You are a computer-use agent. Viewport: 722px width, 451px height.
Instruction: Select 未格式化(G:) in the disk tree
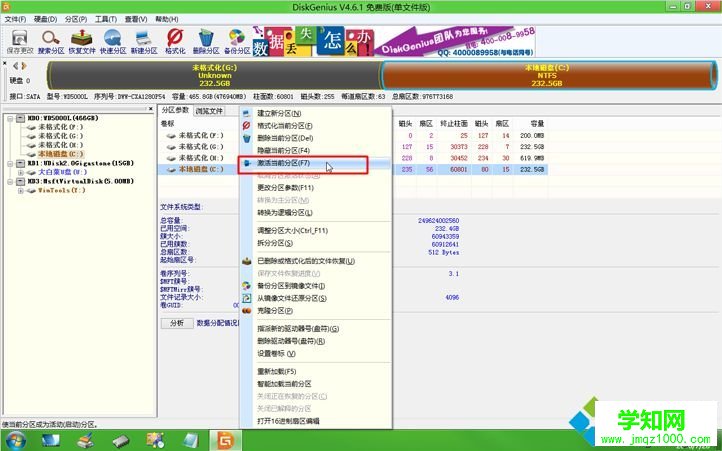[60, 136]
